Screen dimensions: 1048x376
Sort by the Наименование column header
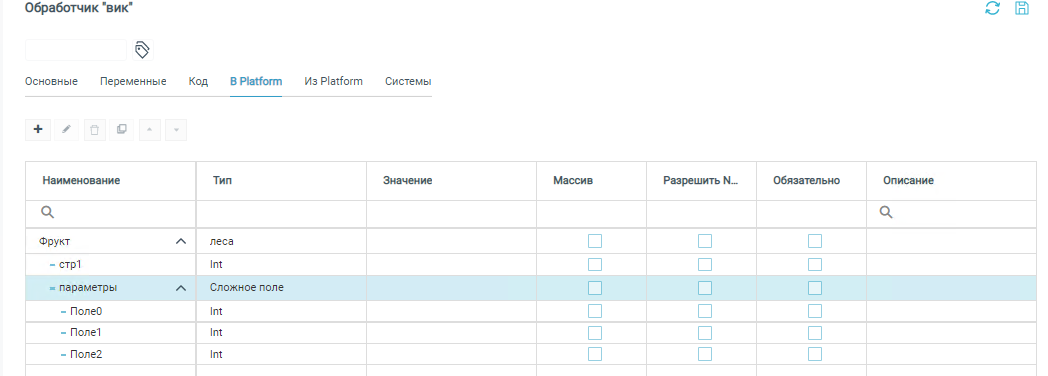[x=82, y=180]
